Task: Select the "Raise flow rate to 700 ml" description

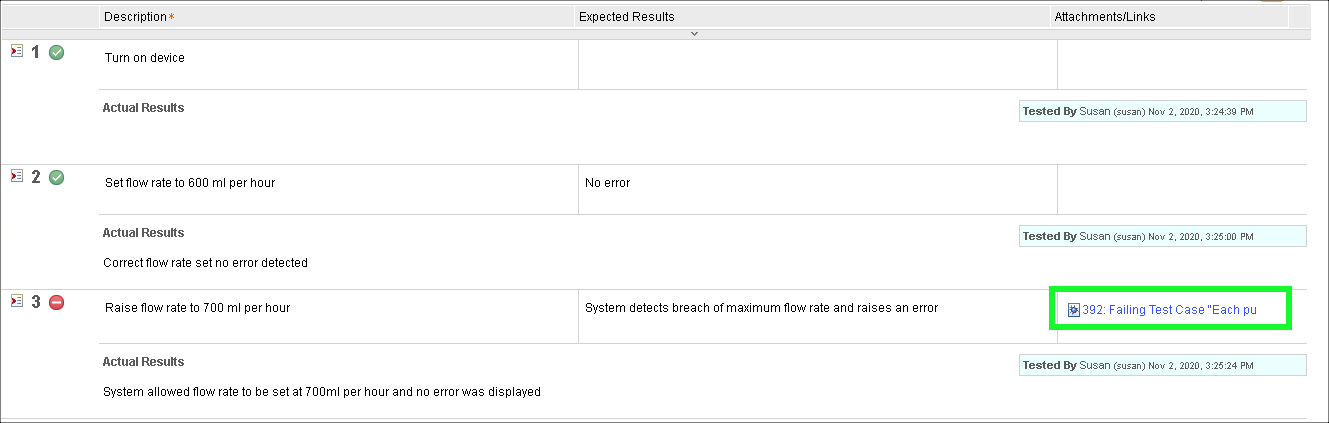Action: point(197,308)
